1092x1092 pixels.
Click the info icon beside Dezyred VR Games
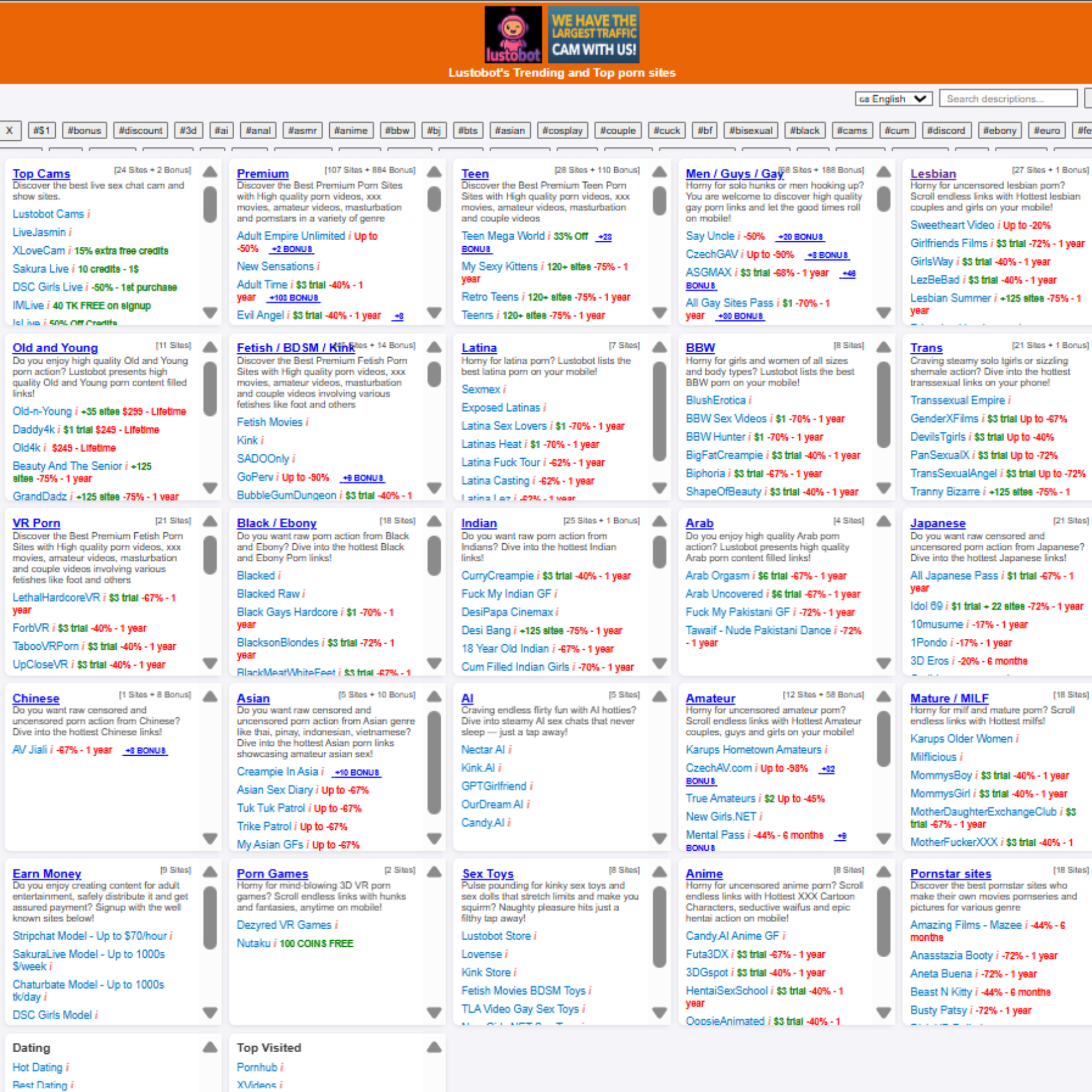336,925
